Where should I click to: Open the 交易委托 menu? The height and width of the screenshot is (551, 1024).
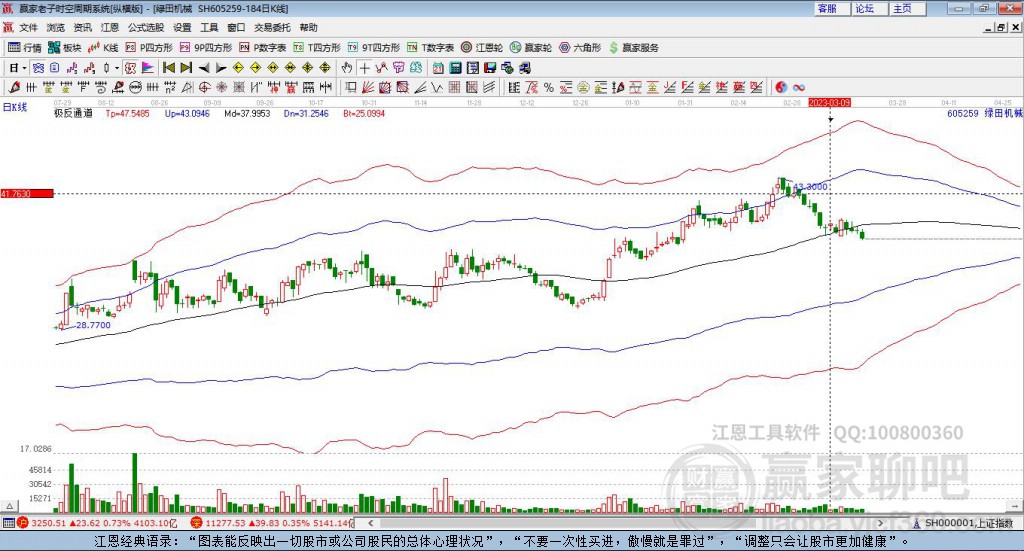tap(272, 27)
